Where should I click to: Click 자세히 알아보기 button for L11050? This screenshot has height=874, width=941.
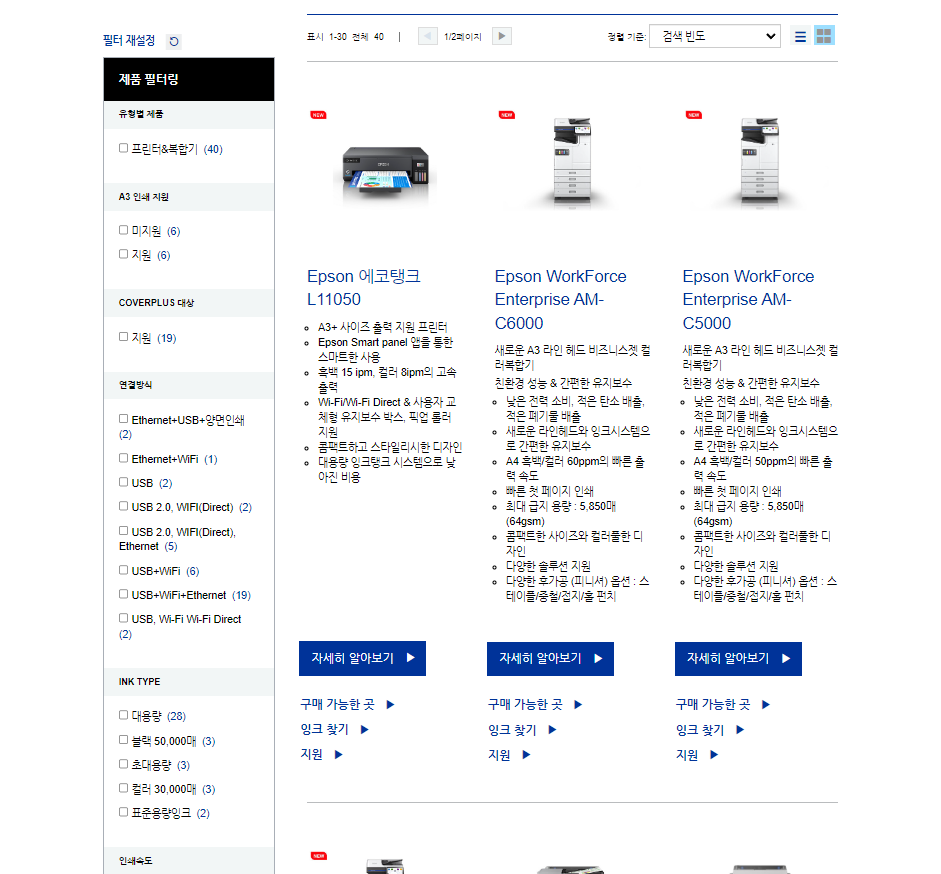[x=362, y=658]
